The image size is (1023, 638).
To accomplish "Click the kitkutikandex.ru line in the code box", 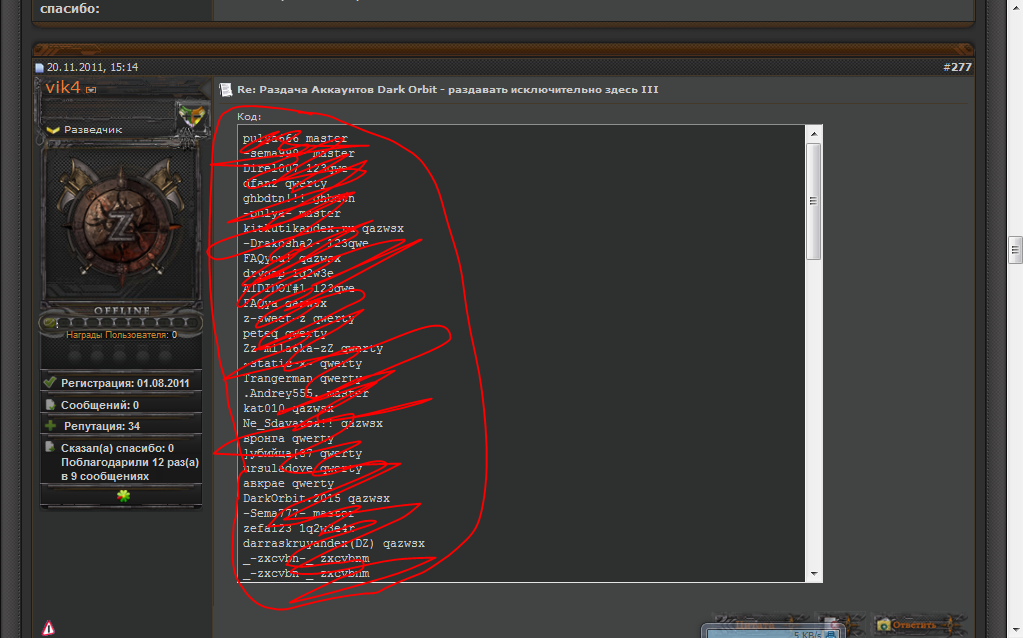I will tap(323, 228).
